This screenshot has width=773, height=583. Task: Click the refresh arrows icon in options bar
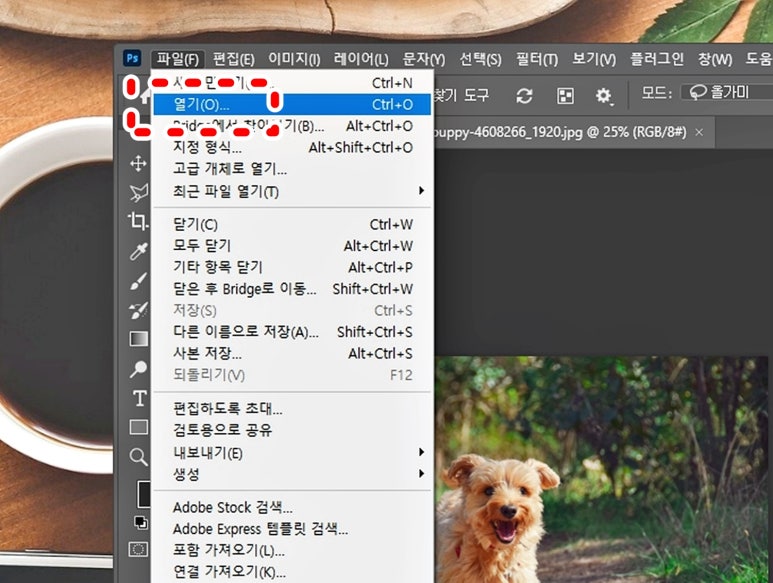524,95
